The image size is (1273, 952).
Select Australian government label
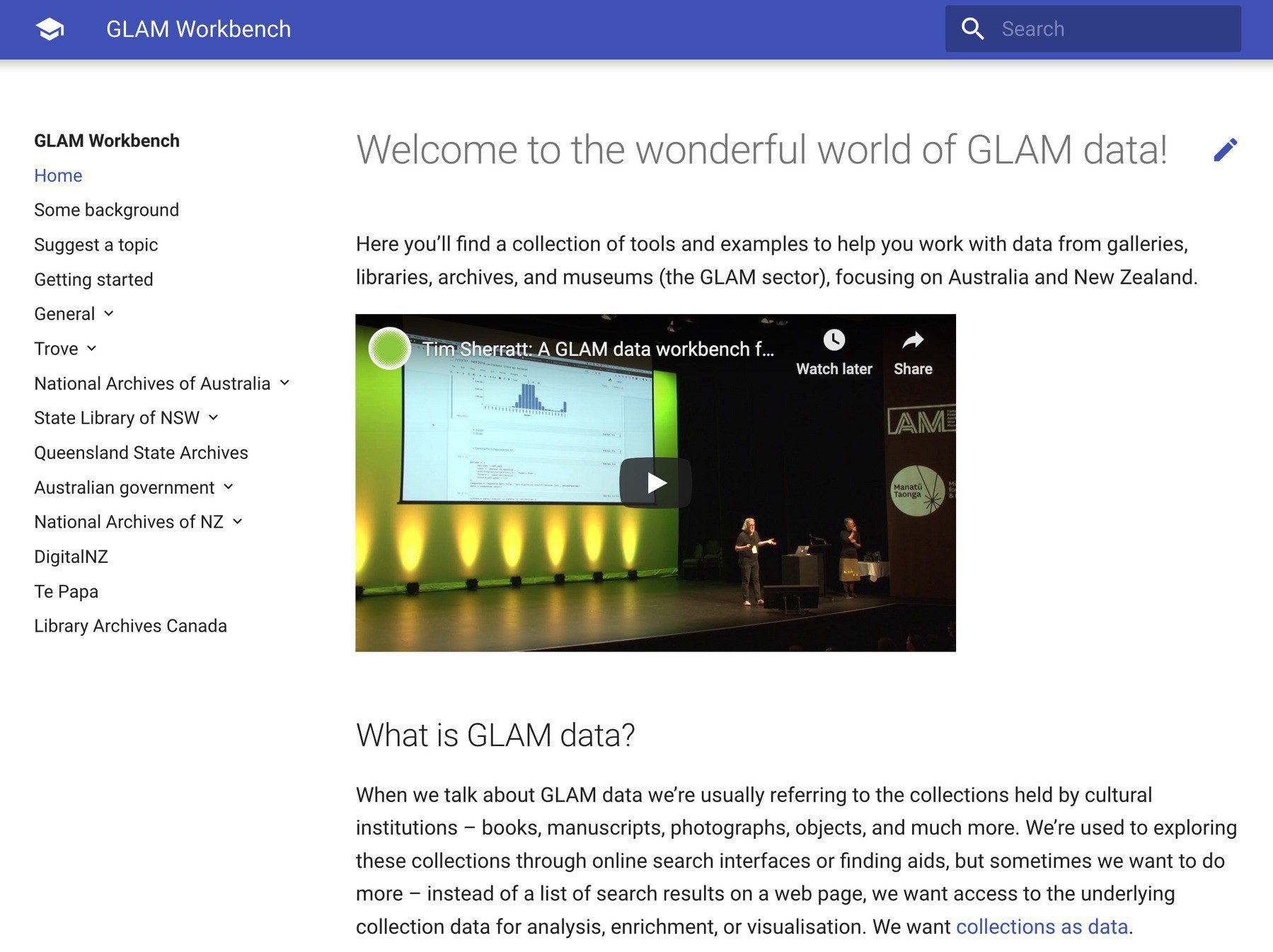(x=125, y=487)
